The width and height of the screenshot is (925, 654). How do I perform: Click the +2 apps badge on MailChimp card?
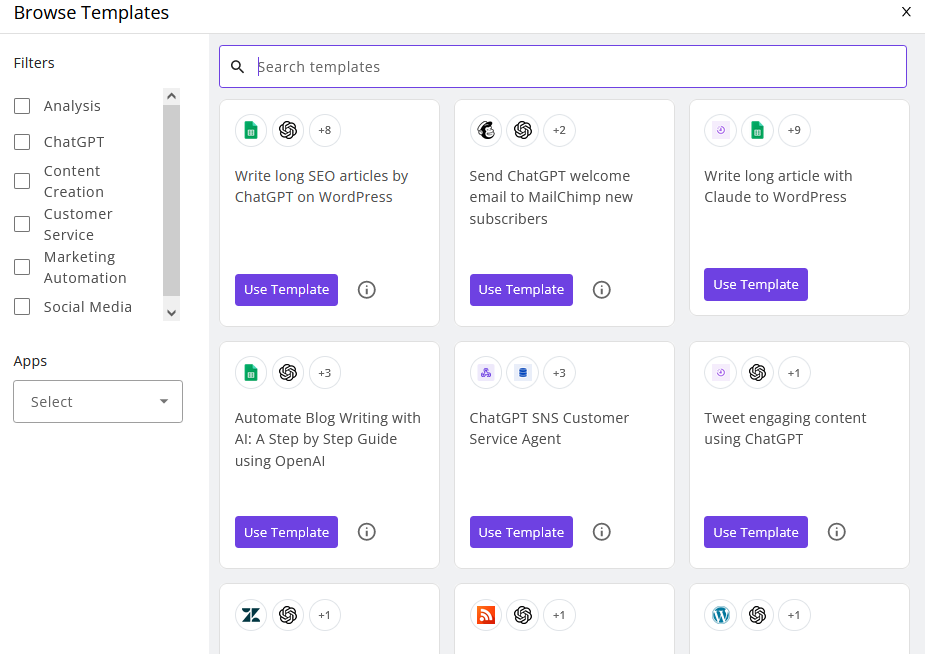coord(559,130)
